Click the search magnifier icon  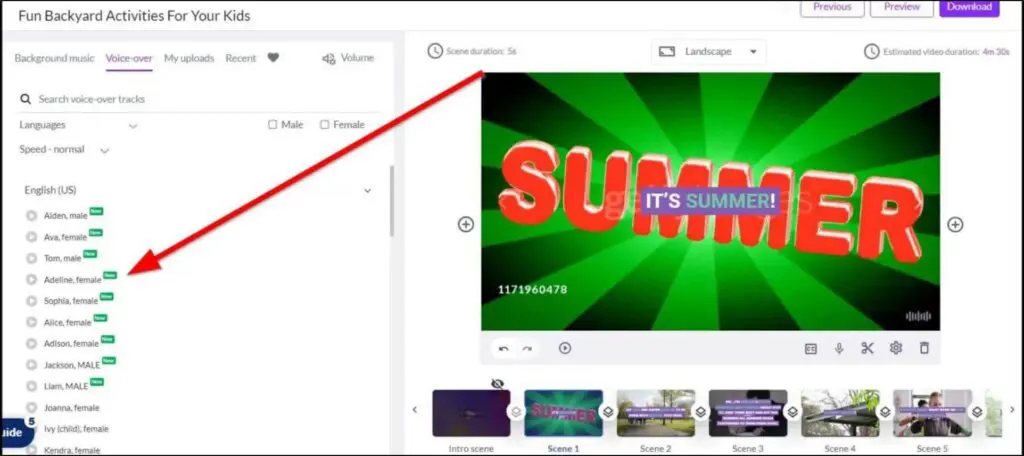click(x=25, y=99)
